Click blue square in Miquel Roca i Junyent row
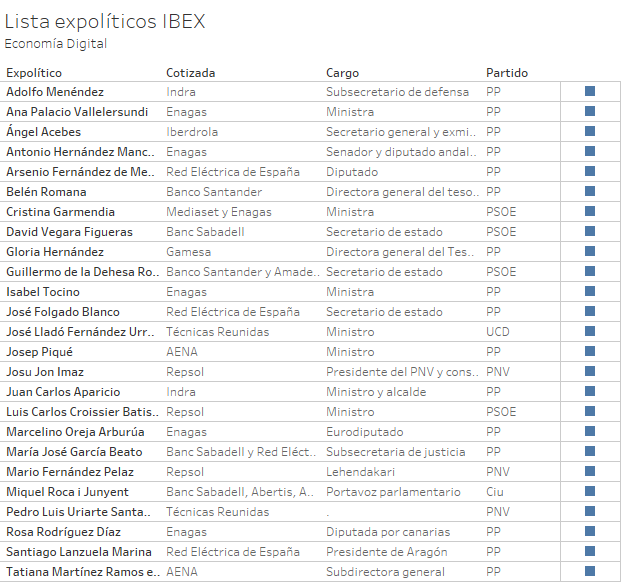This screenshot has width=622, height=582. point(590,491)
